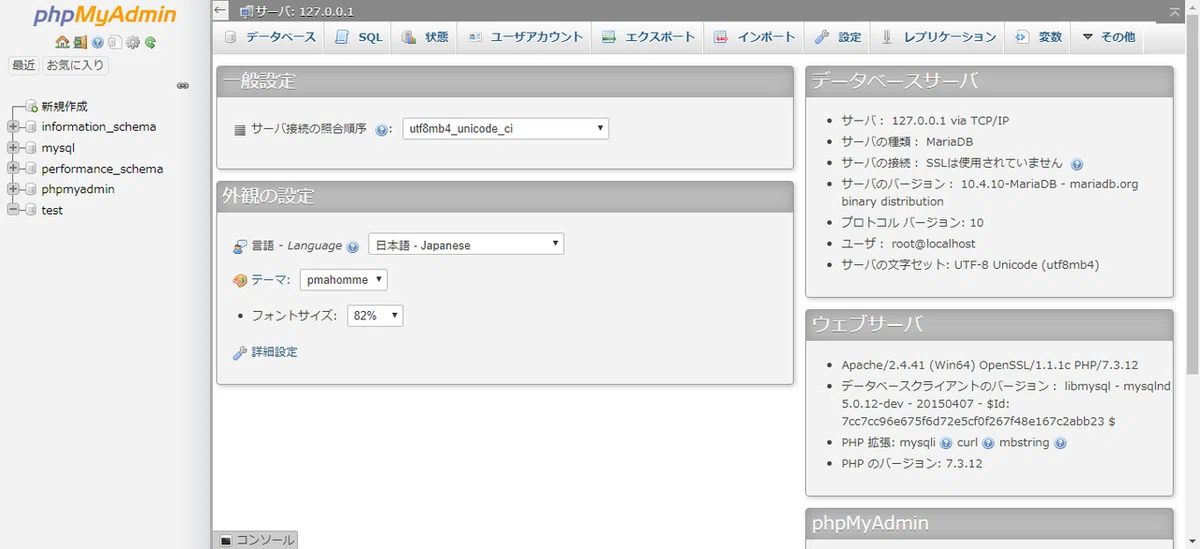Open the その他 more menu

click(x=1108, y=37)
